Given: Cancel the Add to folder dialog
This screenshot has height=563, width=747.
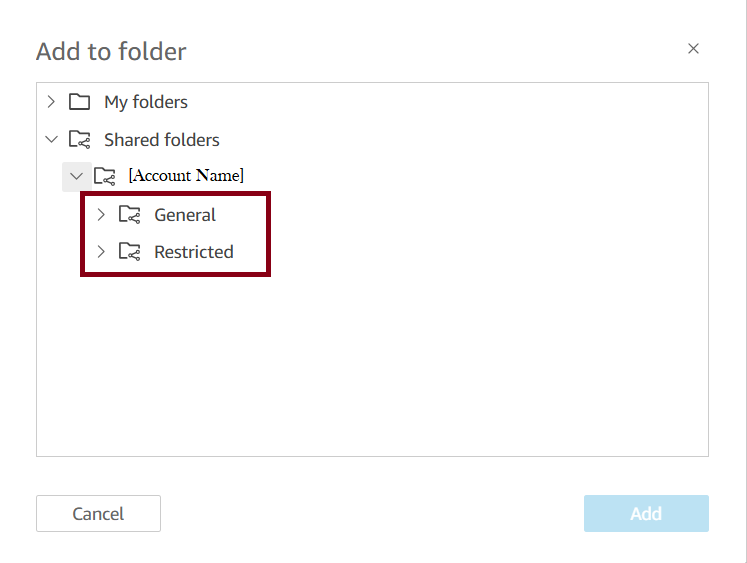Looking at the screenshot, I should [x=99, y=513].
